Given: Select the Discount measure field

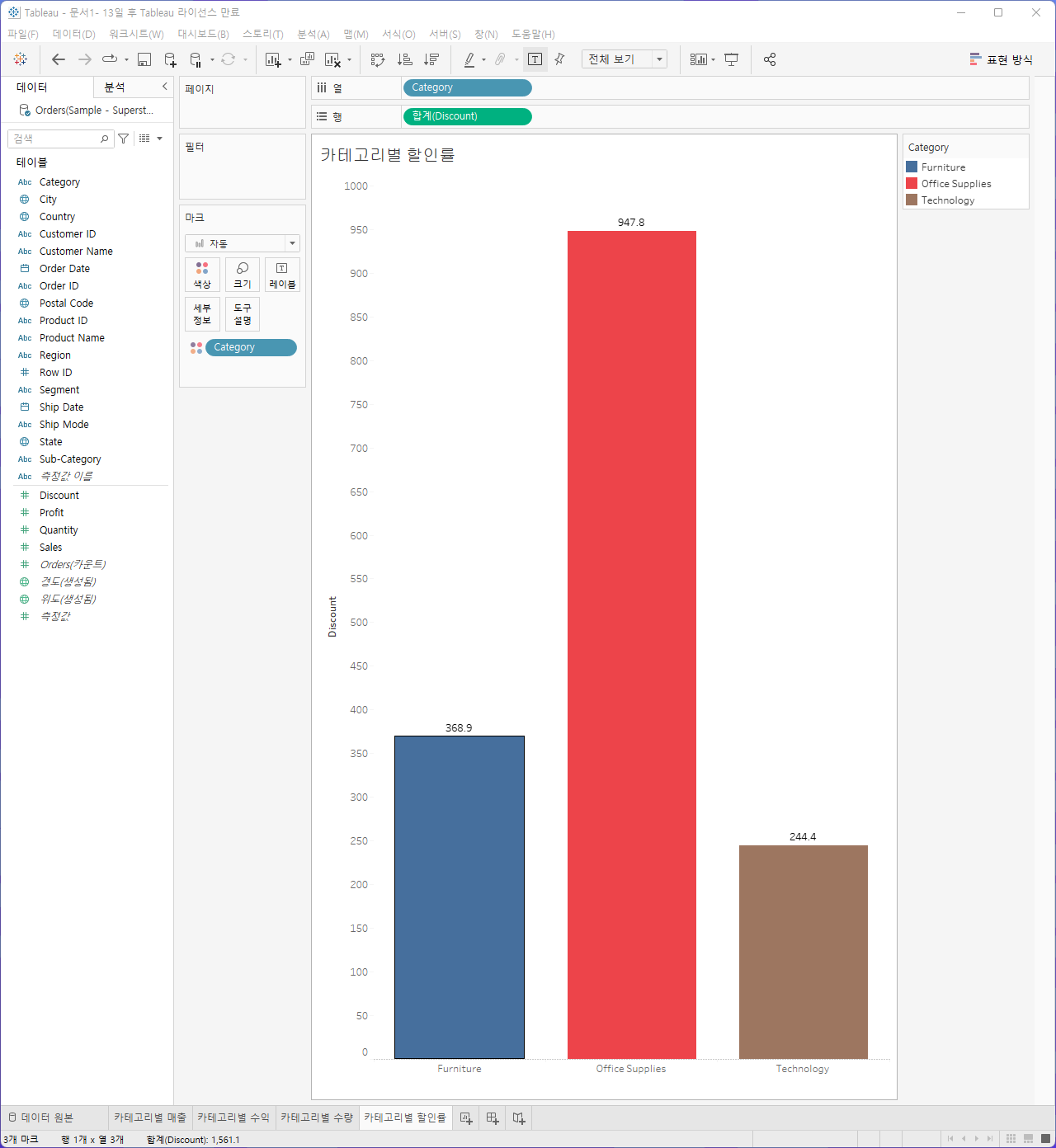Looking at the screenshot, I should [59, 496].
